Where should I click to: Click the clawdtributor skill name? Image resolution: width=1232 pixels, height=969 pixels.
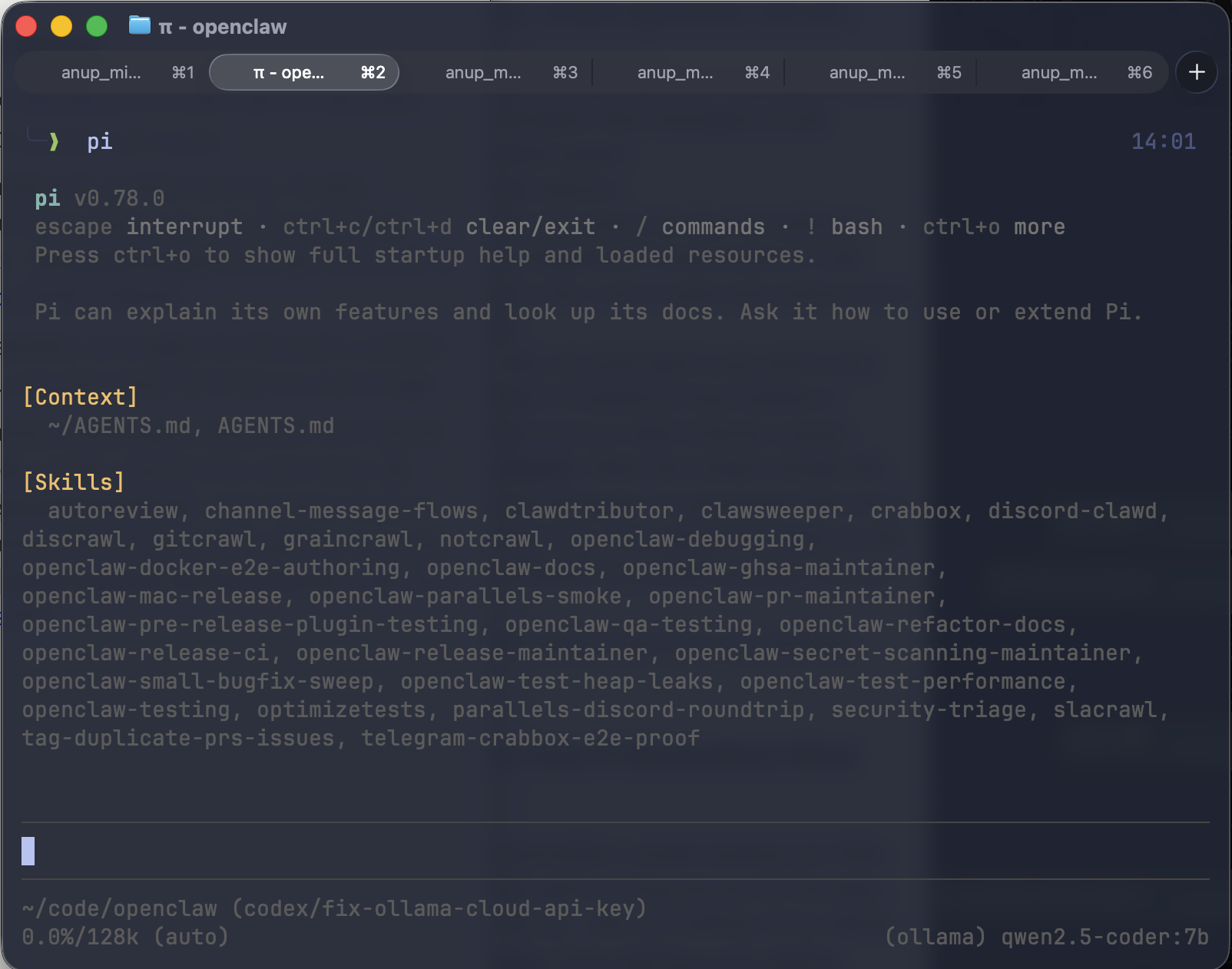click(589, 511)
